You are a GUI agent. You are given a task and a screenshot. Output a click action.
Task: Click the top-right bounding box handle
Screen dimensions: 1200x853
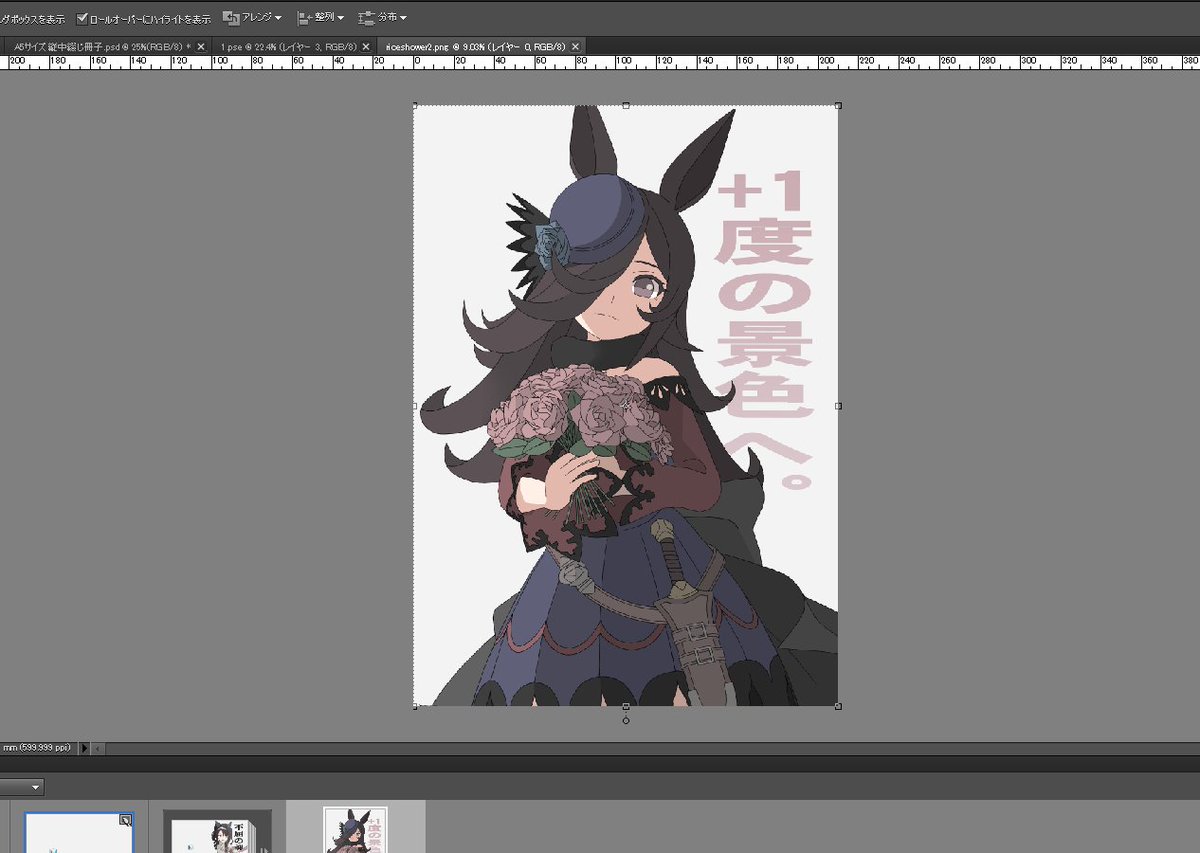click(x=838, y=105)
